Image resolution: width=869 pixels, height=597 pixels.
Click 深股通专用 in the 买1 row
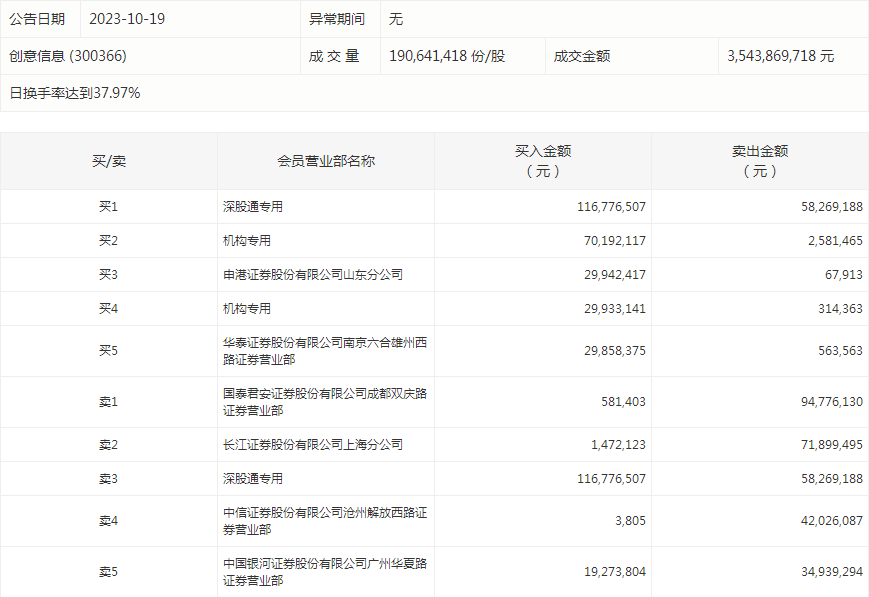tap(253, 207)
